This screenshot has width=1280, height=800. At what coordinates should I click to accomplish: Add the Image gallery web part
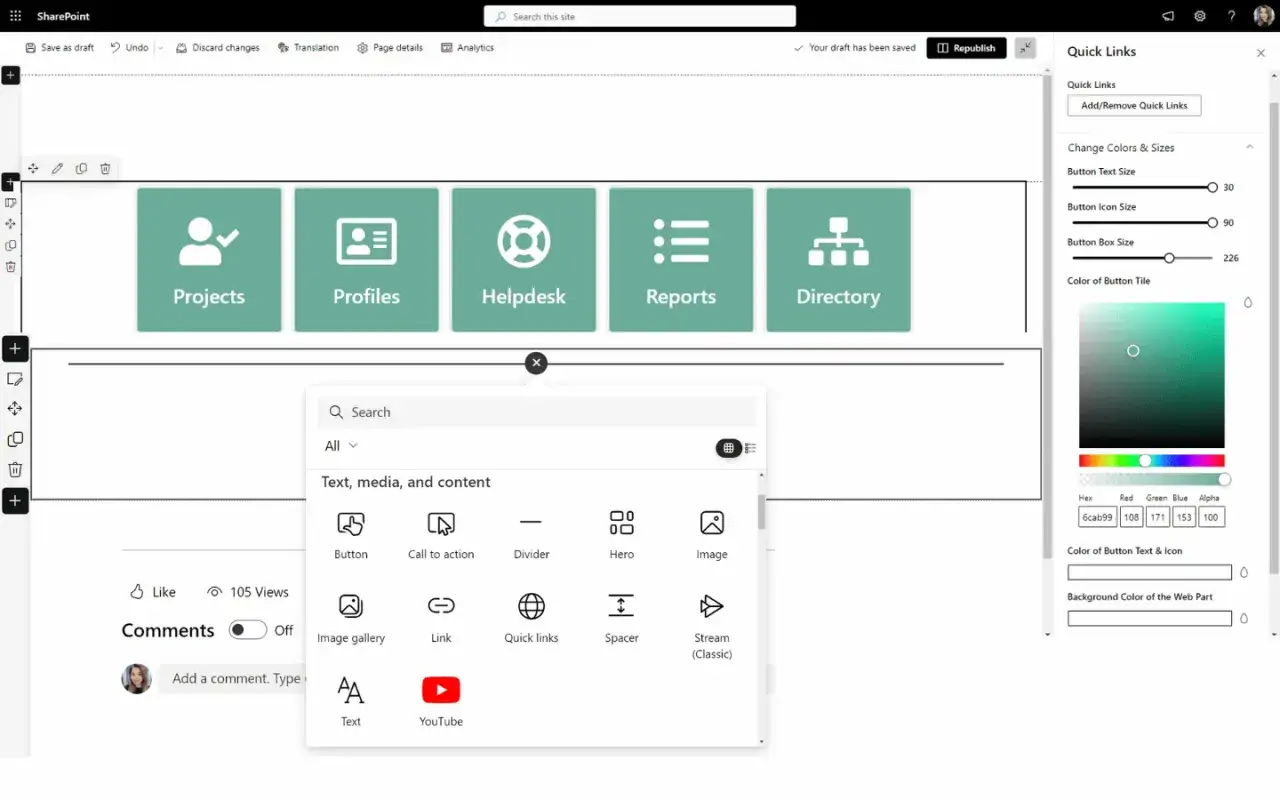point(351,618)
